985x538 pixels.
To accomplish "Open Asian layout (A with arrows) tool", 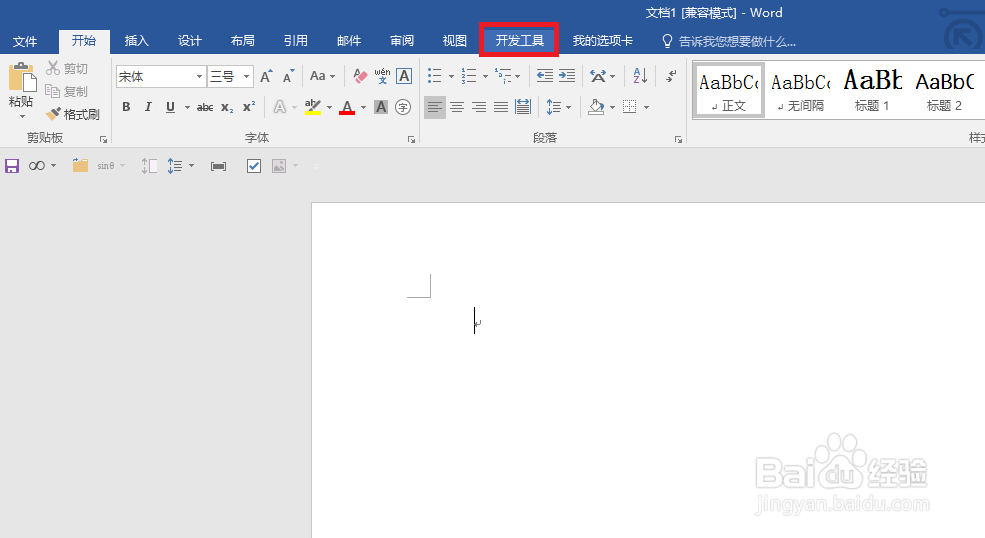I will pyautogui.click(x=598, y=77).
